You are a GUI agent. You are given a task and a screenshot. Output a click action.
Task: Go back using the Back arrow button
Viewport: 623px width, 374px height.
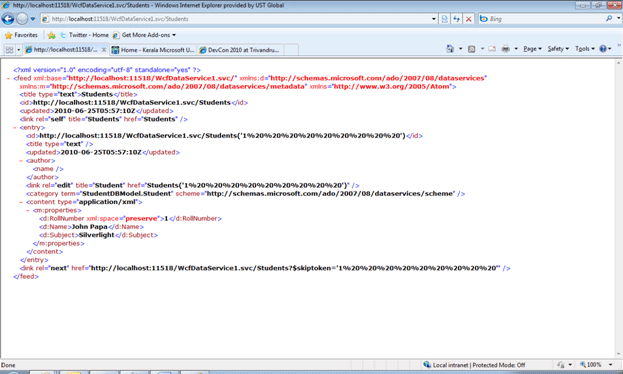pos(8,19)
